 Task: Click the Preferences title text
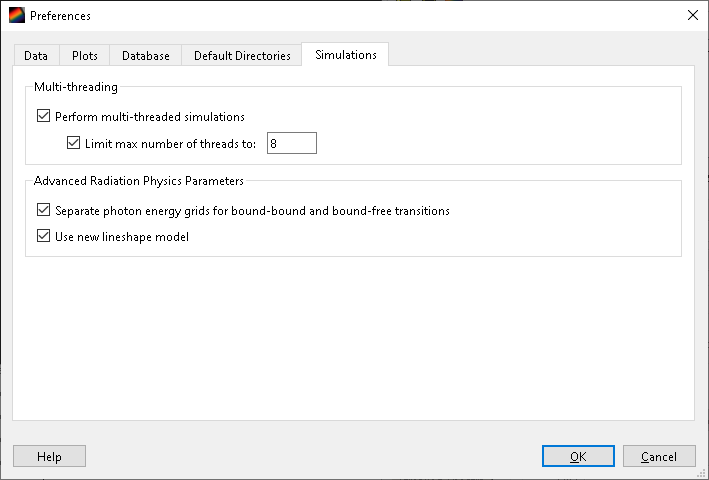pos(60,16)
